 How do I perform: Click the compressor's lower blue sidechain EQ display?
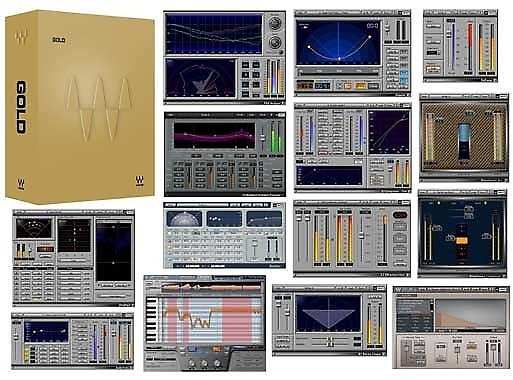pos(329,175)
